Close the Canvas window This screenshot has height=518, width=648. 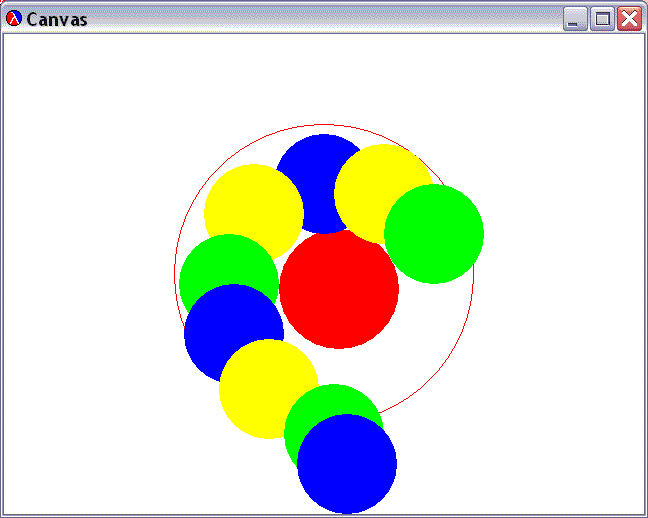tap(629, 19)
